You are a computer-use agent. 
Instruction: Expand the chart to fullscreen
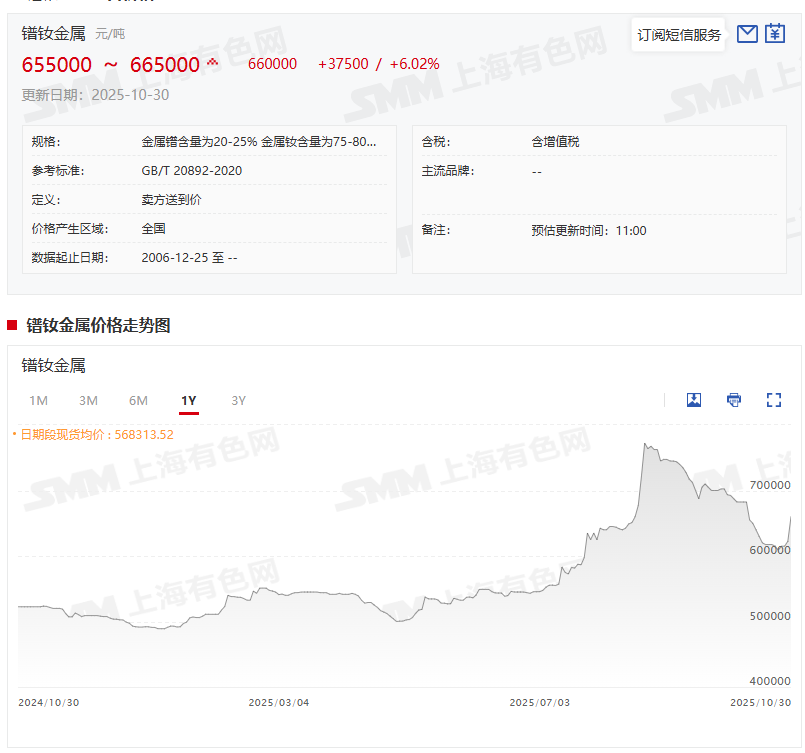coord(773,400)
